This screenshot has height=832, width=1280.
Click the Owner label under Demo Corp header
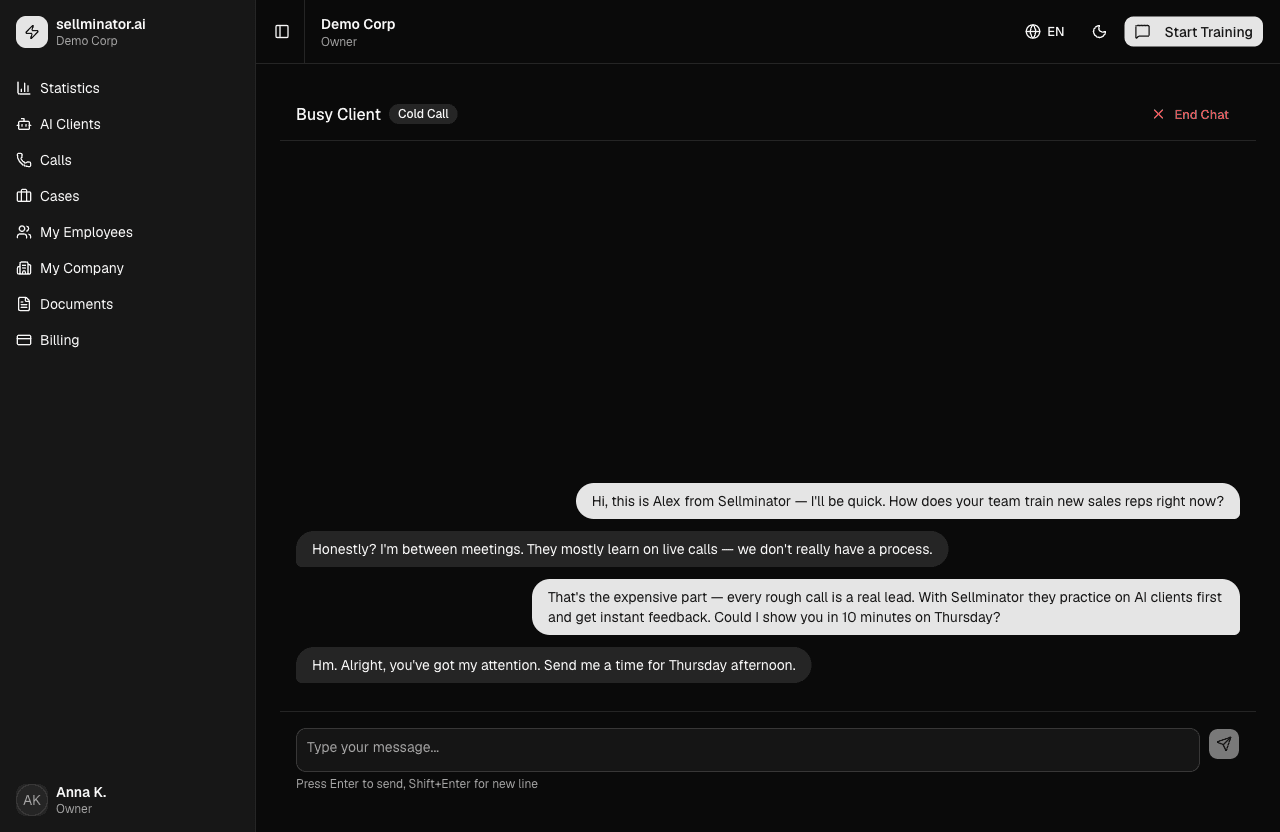point(339,42)
